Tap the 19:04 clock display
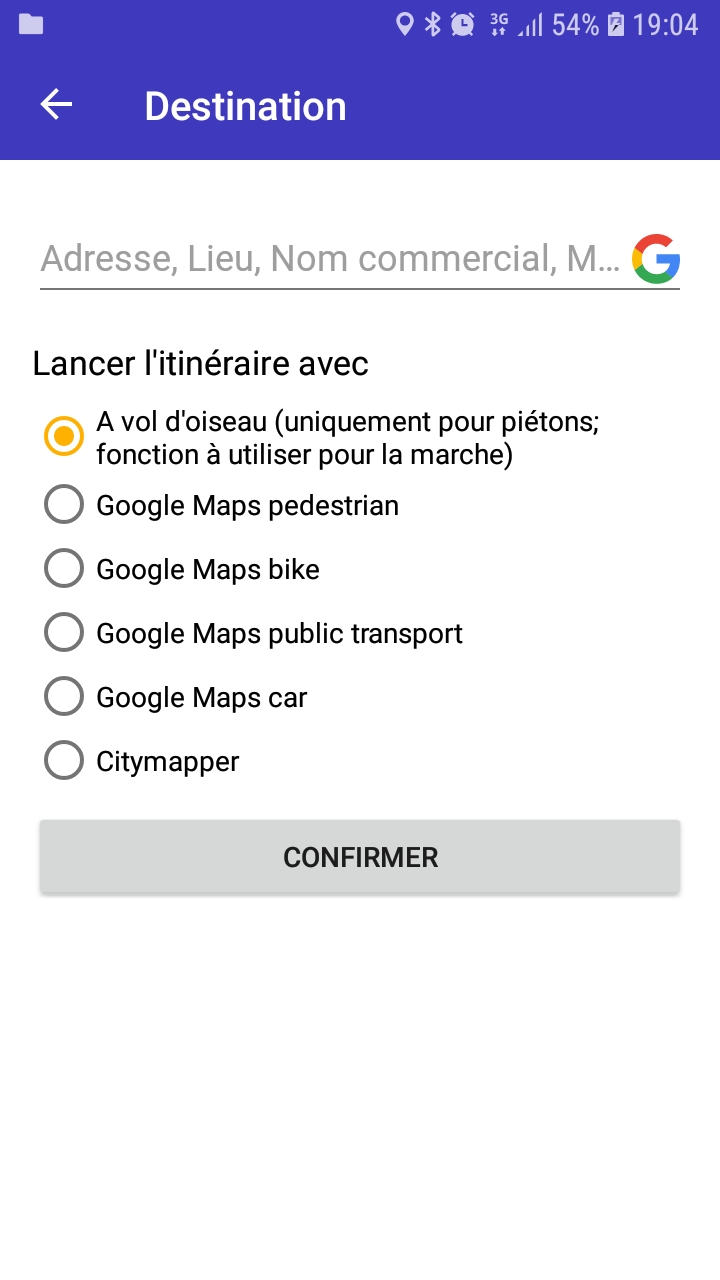 coord(665,24)
